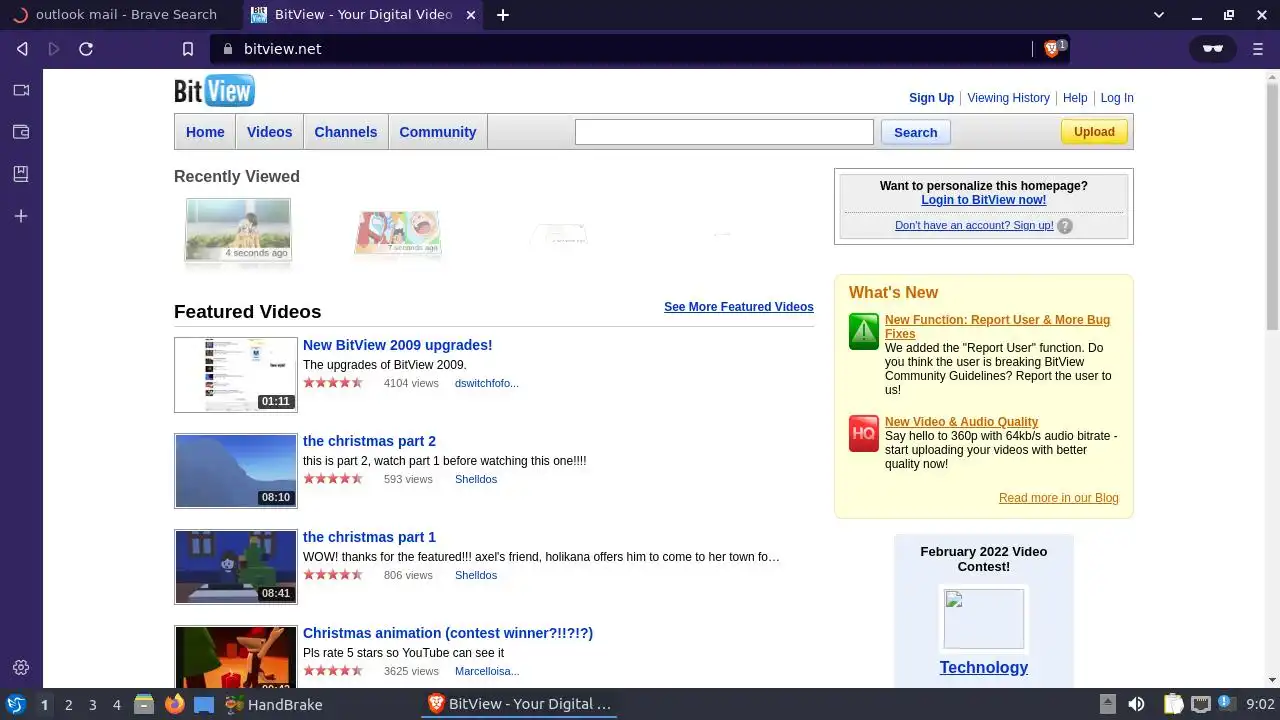Open recently viewed thumbnail from 7 seconds ago
This screenshot has width=1280, height=720.
click(x=397, y=232)
